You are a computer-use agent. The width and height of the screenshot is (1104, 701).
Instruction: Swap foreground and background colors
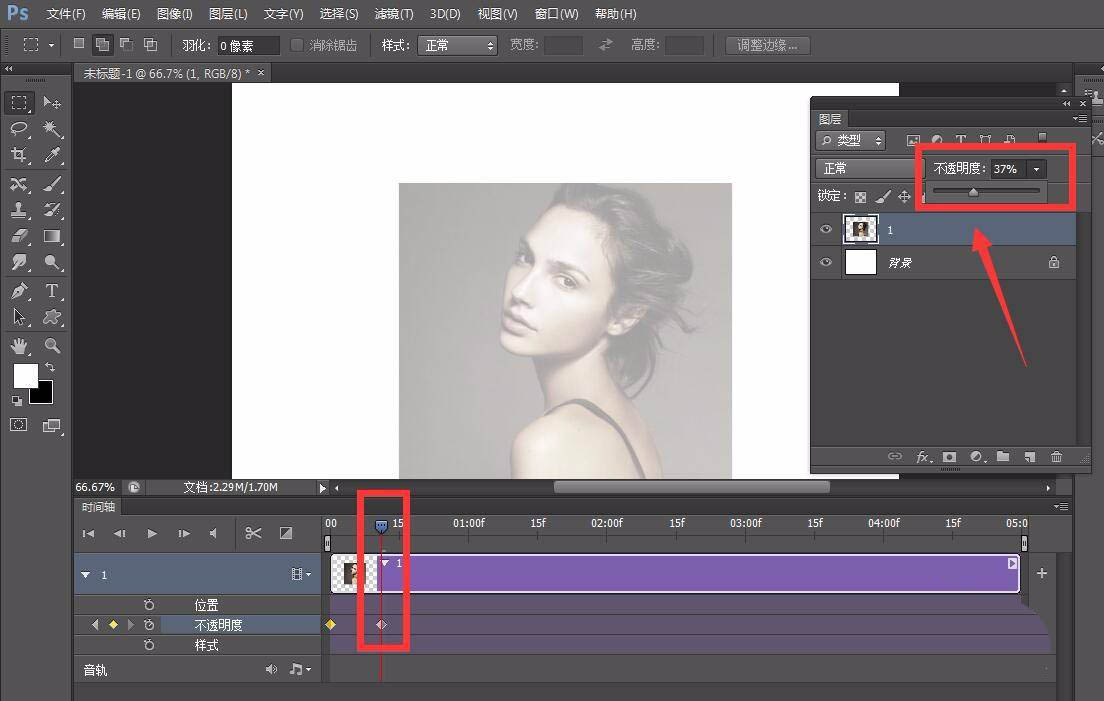(x=50, y=367)
